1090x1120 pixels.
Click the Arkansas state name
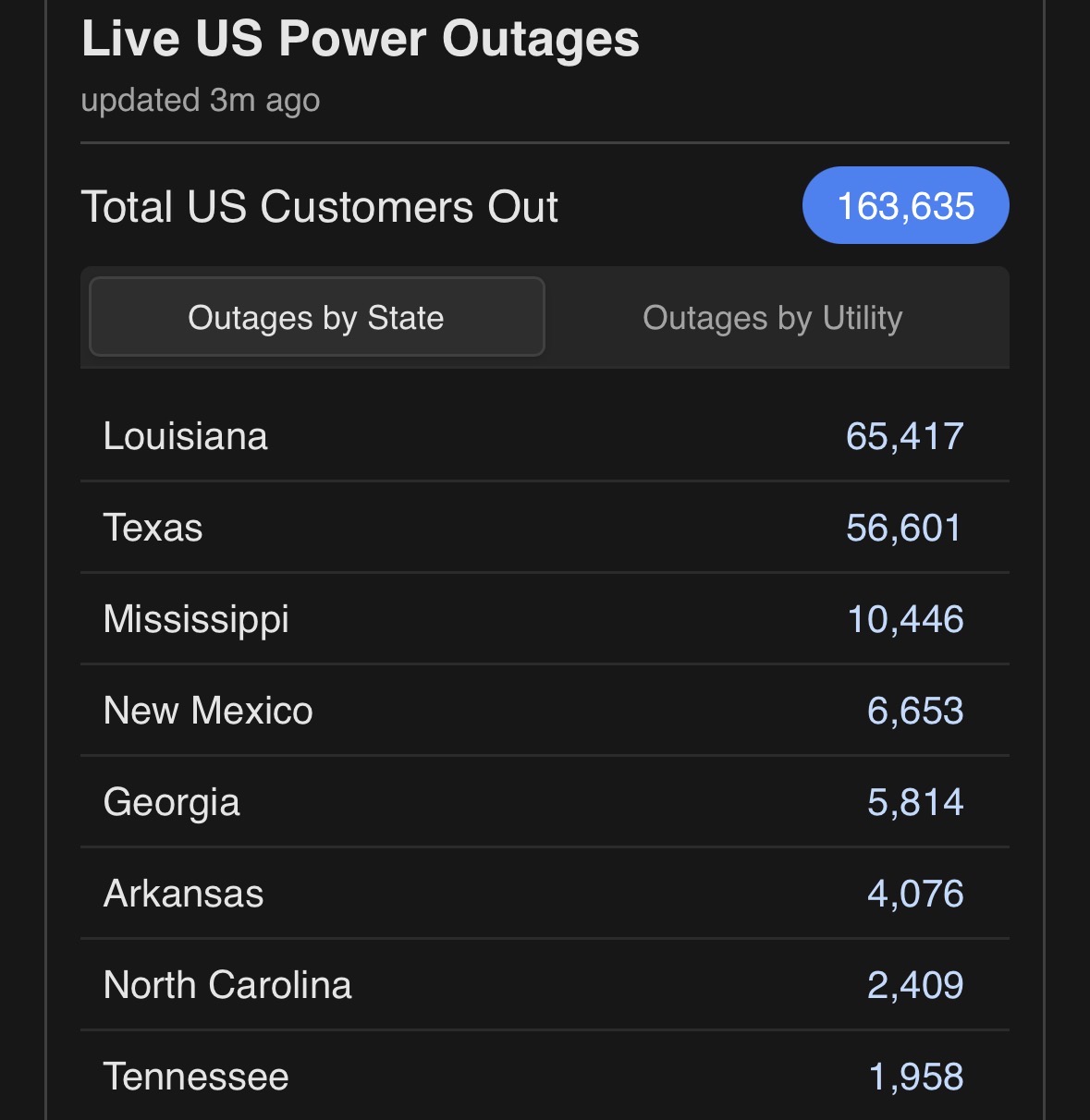click(x=184, y=894)
